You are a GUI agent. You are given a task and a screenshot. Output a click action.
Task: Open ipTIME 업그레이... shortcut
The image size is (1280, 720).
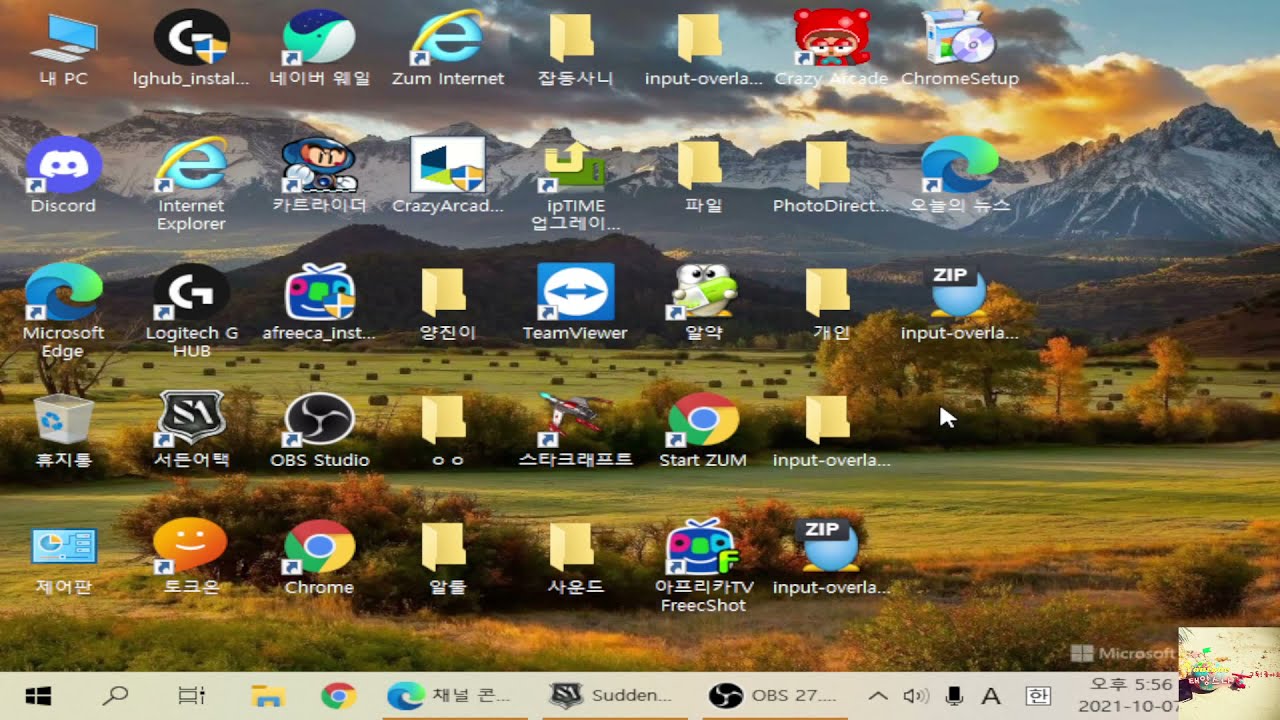tap(574, 184)
